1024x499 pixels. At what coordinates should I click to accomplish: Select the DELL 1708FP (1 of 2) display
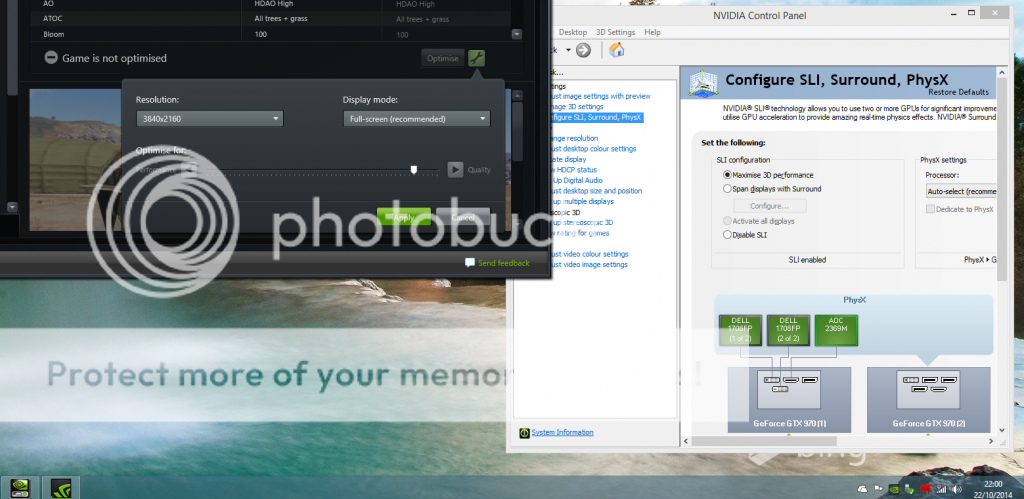(740, 330)
